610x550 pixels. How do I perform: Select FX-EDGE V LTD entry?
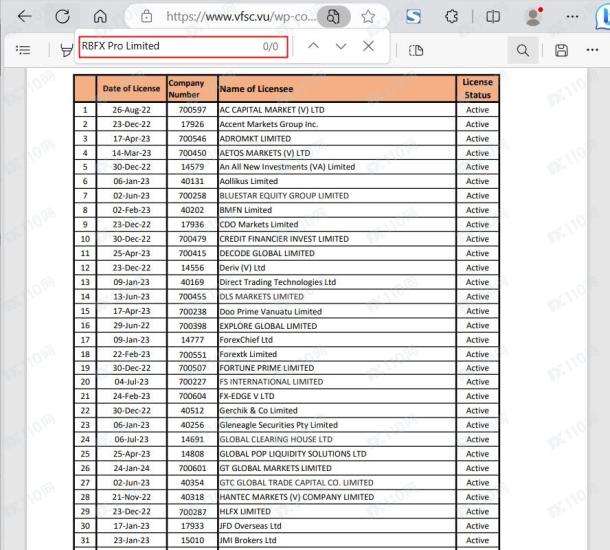(x=247, y=396)
